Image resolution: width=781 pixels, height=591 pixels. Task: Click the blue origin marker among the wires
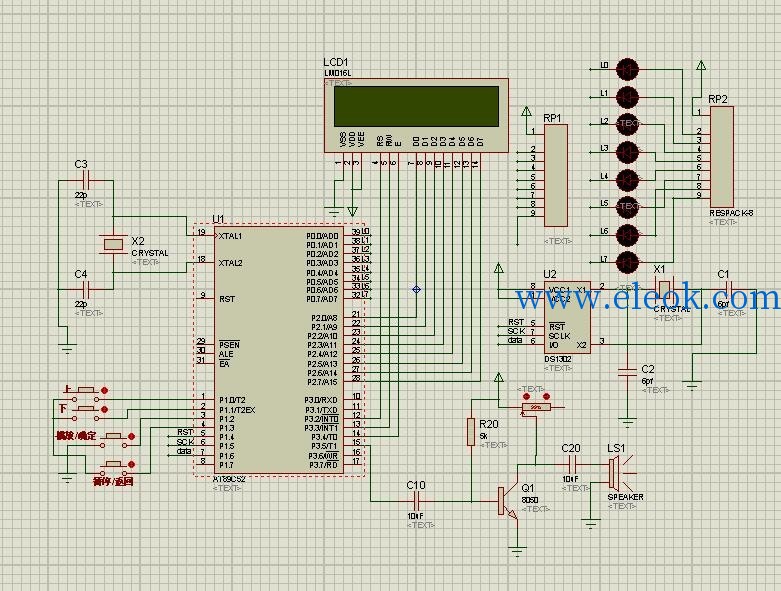pos(416,289)
